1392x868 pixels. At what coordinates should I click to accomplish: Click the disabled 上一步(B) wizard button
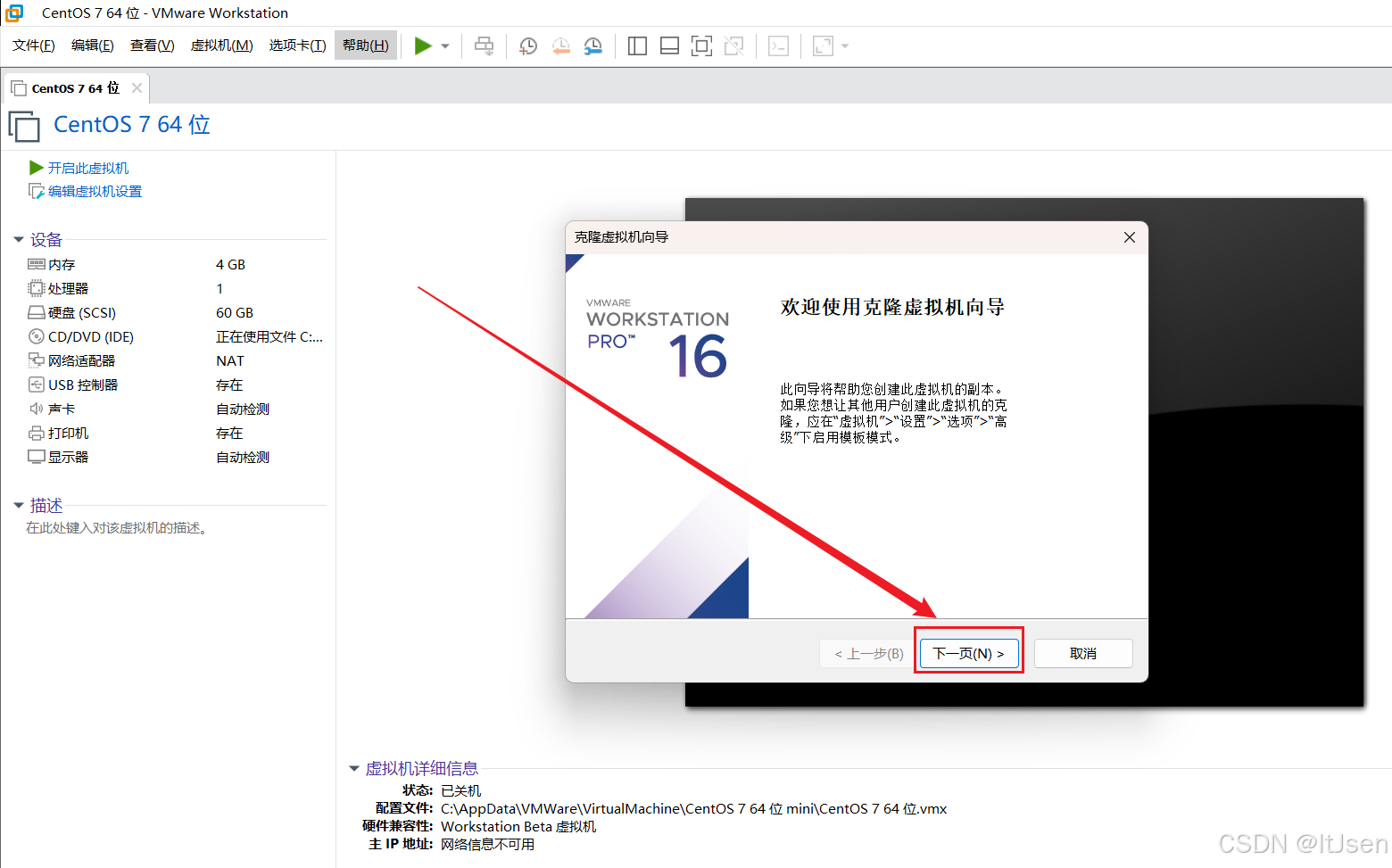click(868, 653)
